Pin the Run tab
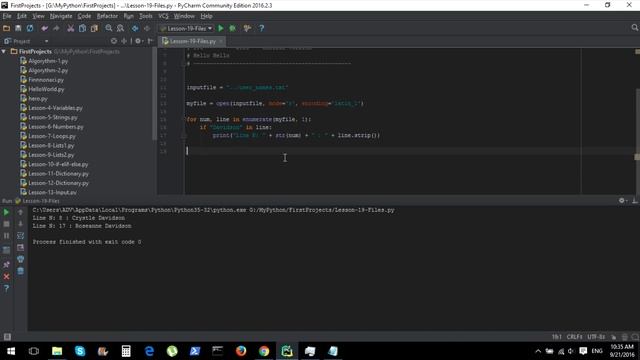 7,264
